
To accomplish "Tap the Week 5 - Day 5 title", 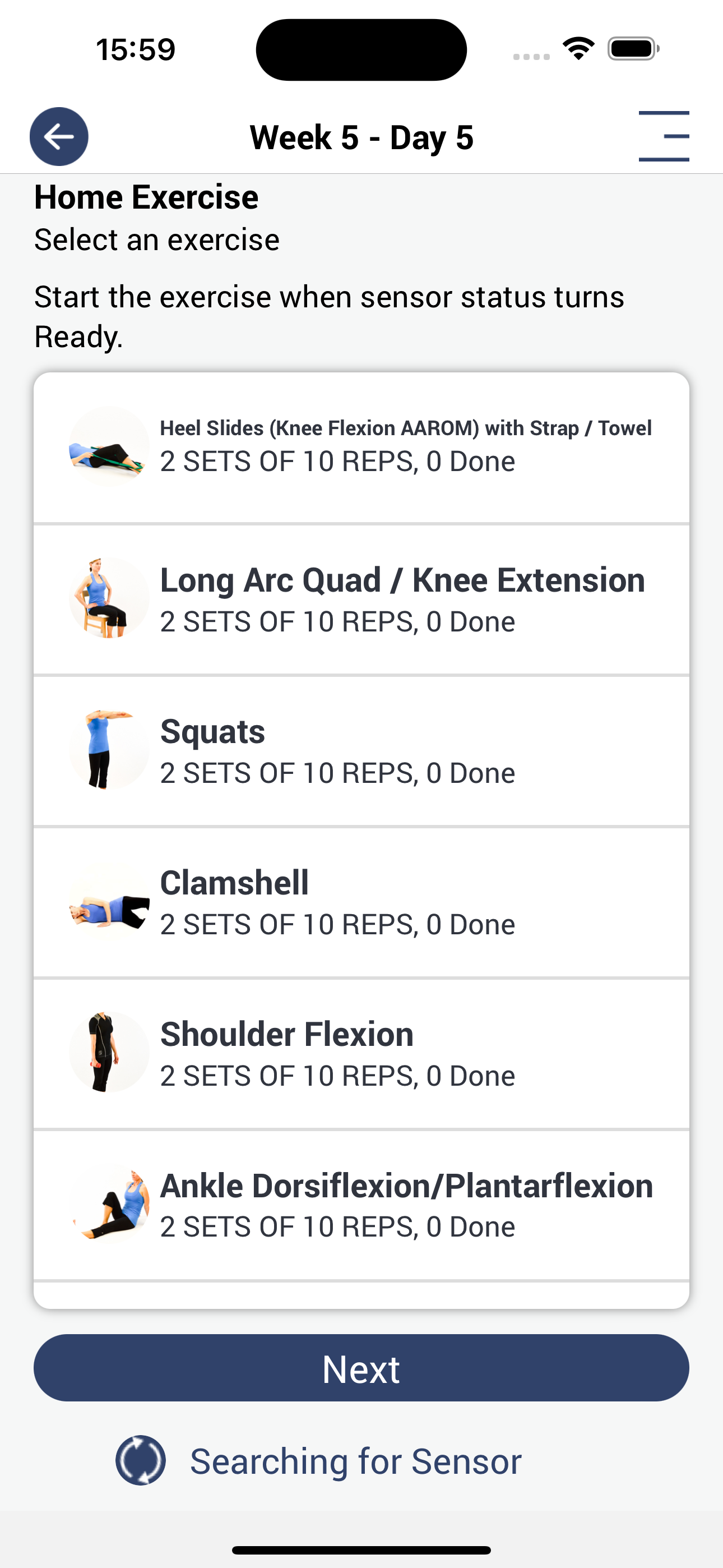I will pyautogui.click(x=361, y=137).
